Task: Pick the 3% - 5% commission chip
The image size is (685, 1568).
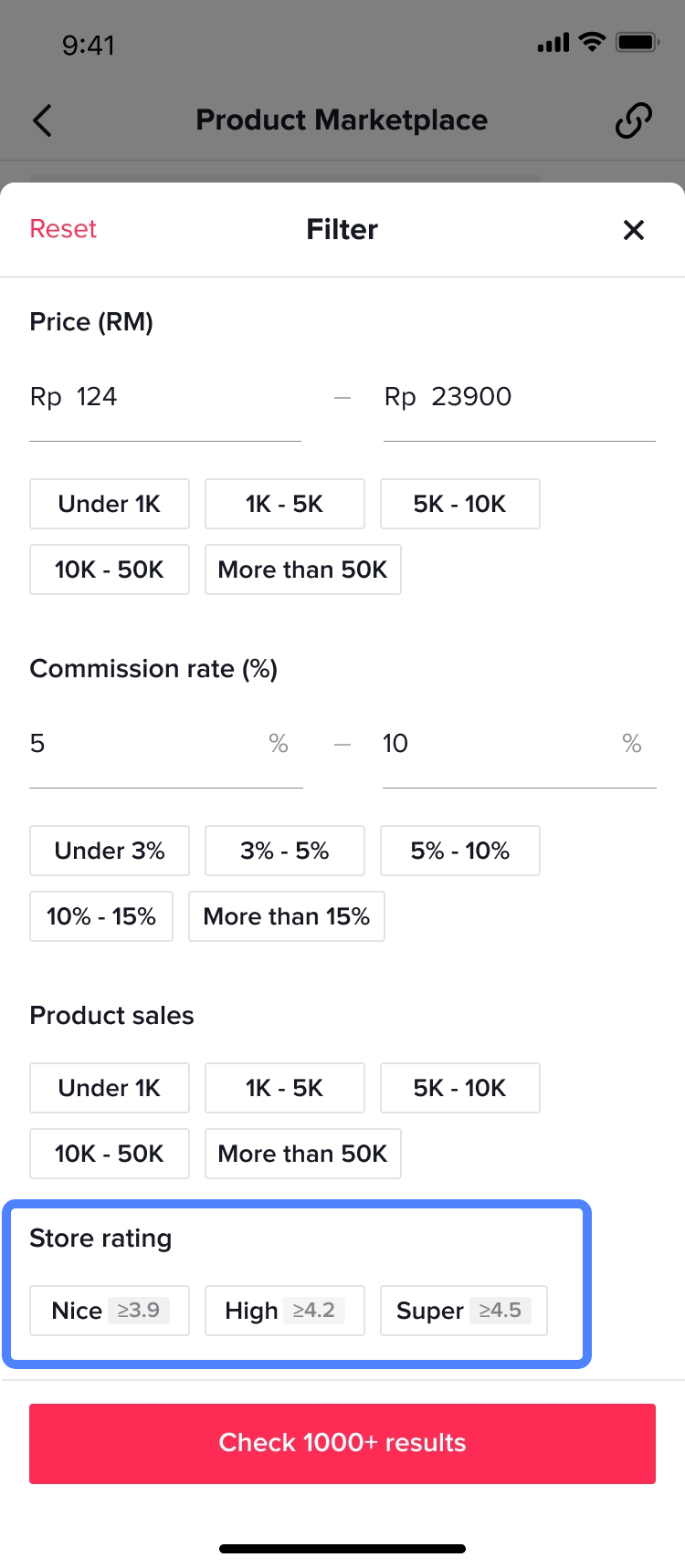Action: point(284,851)
